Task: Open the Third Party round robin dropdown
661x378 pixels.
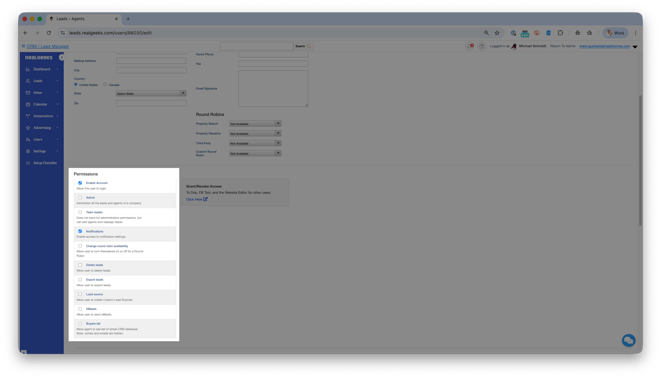Action: tap(255, 143)
